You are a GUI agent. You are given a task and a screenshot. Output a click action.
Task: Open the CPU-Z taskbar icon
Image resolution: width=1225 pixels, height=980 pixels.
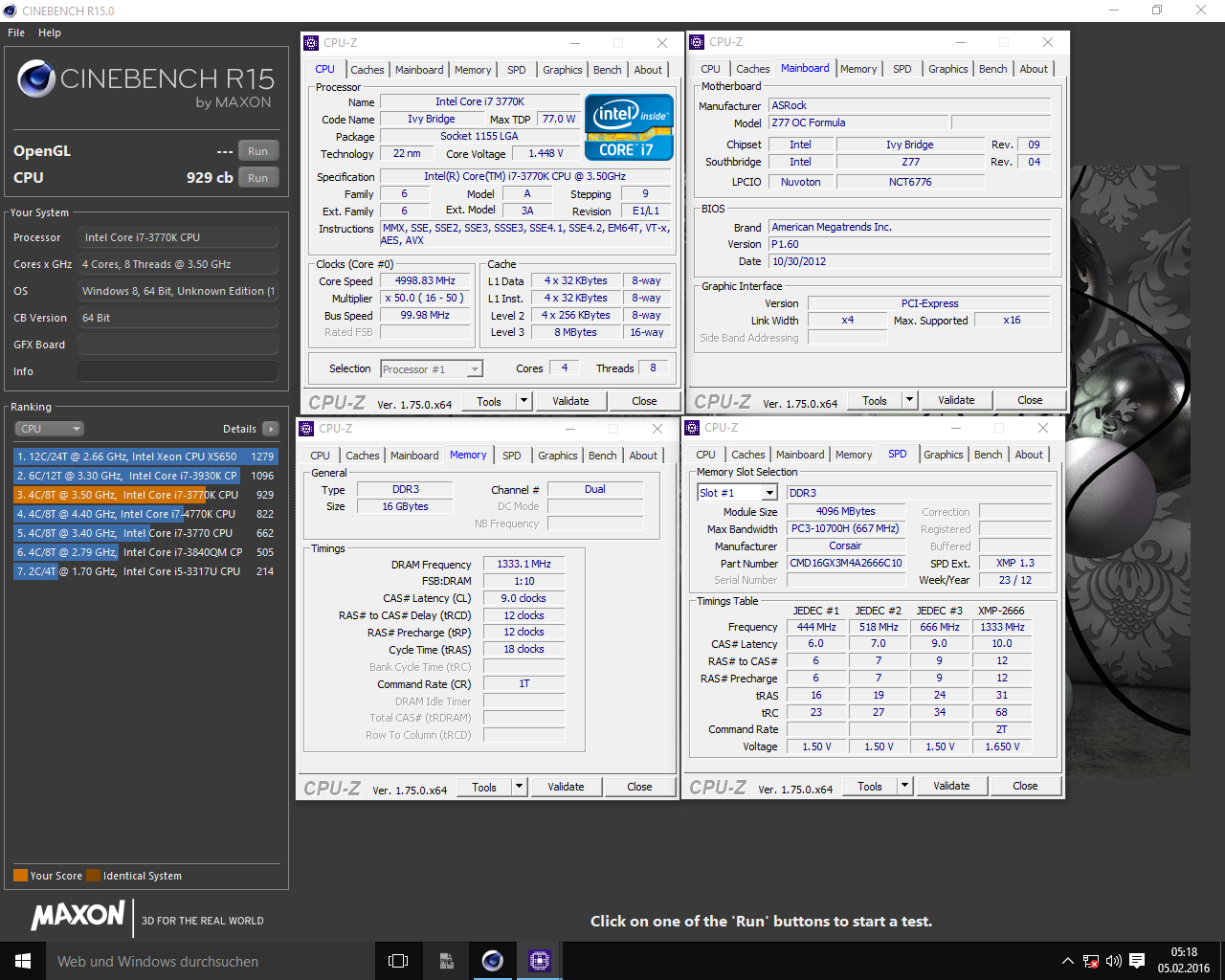coord(539,961)
